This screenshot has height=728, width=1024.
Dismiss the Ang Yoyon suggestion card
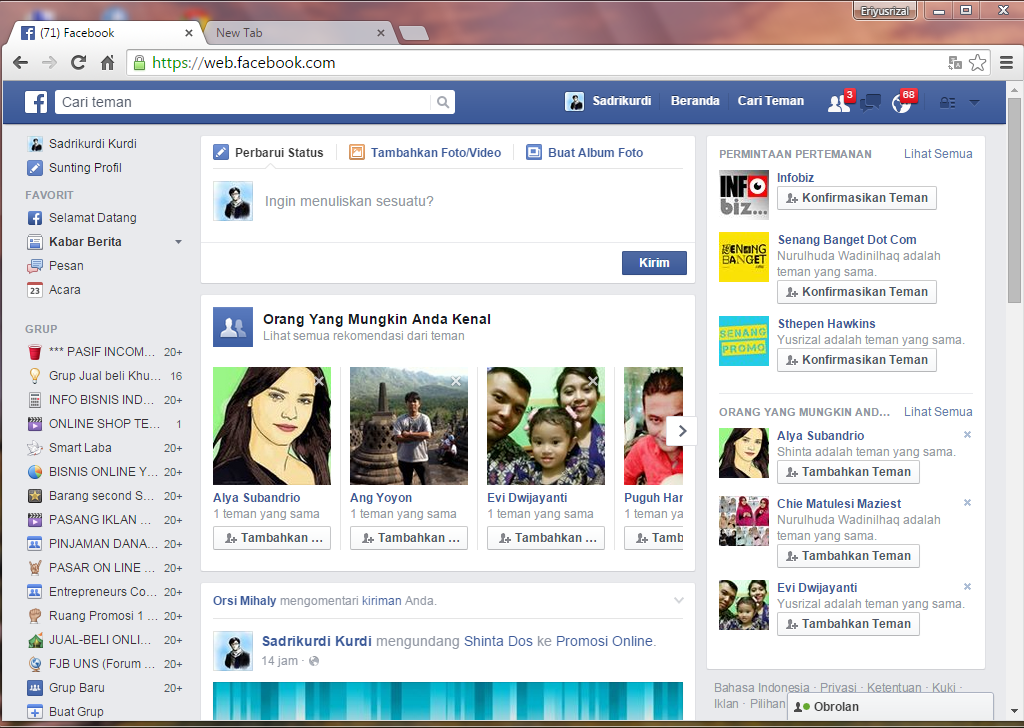(456, 381)
